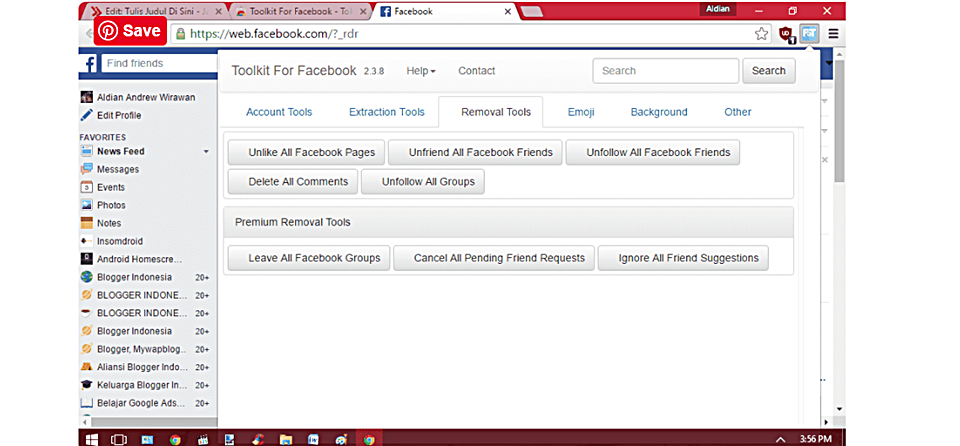The height and width of the screenshot is (446, 960).
Task: Click the Keluarga Blogger In group icon
Action: click(86, 385)
